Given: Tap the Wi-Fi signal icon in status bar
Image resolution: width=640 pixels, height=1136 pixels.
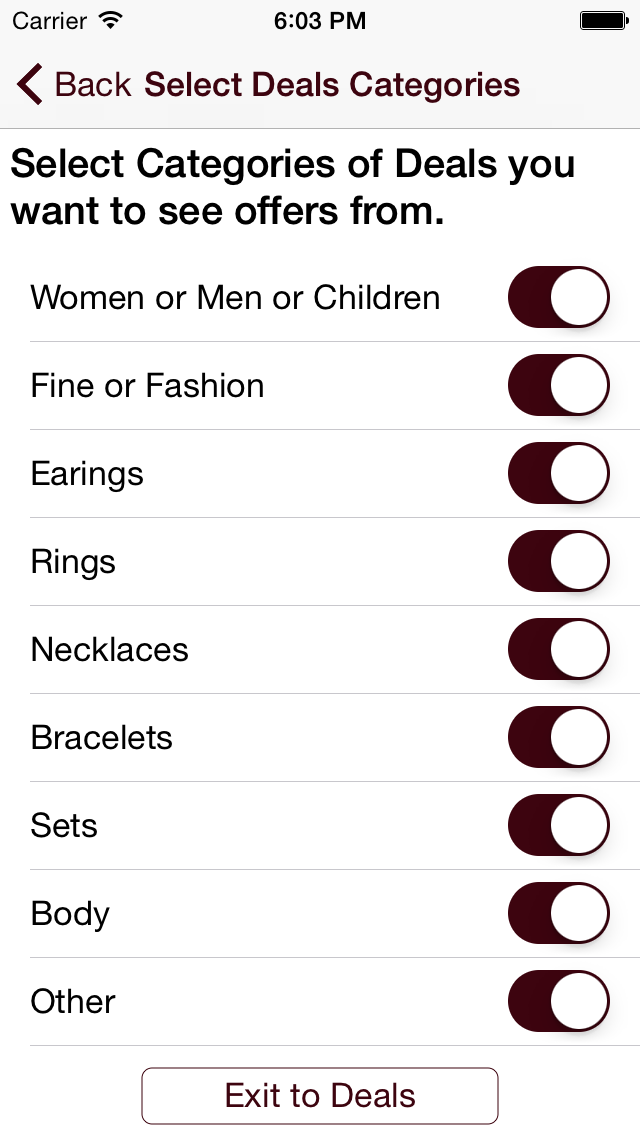Looking at the screenshot, I should pyautogui.click(x=110, y=20).
